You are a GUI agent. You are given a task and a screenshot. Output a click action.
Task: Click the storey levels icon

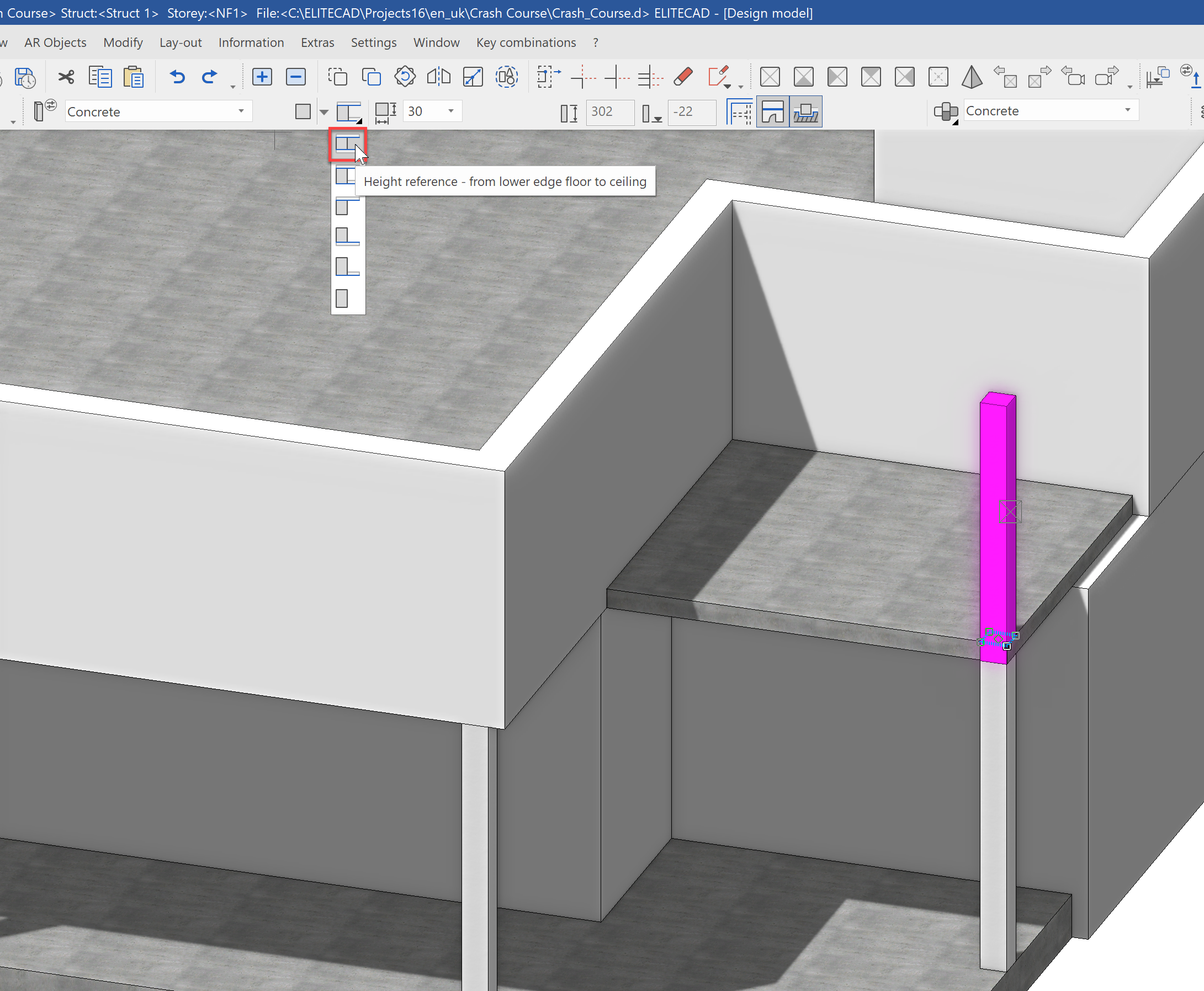click(x=1158, y=77)
